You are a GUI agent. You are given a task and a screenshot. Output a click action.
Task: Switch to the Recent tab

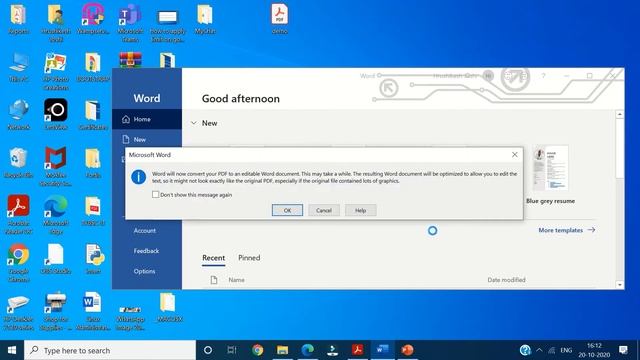213,258
